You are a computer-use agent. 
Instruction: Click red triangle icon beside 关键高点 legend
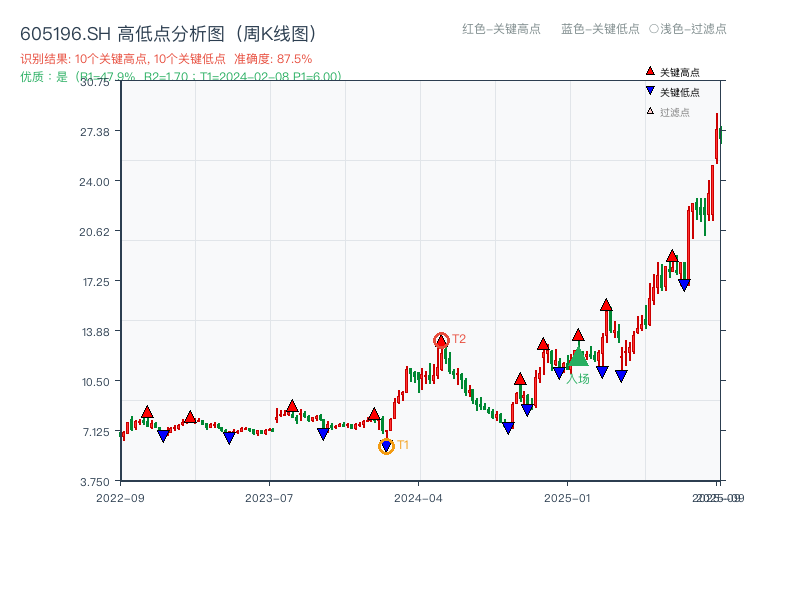650,71
